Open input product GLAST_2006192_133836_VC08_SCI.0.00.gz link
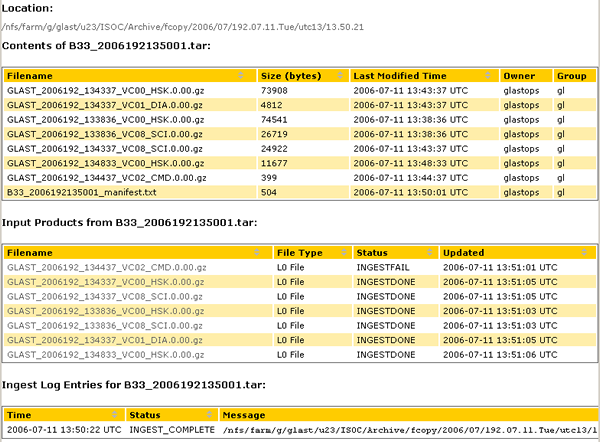Screen dimensions: 600x442 pos(105,326)
